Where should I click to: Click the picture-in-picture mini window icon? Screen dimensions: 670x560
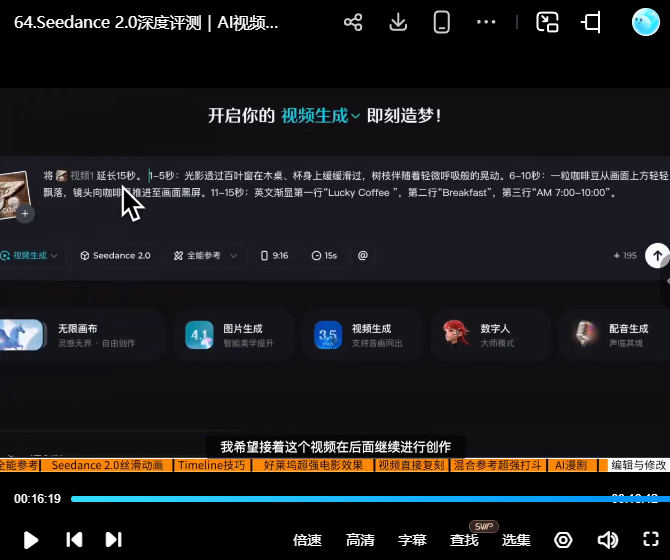click(x=547, y=22)
